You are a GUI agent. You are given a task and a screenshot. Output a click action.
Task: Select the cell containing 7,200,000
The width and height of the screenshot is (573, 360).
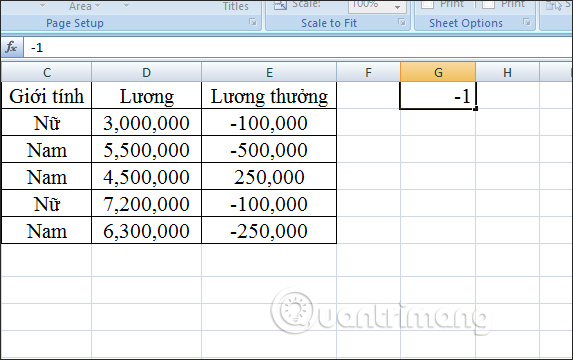[x=146, y=204]
